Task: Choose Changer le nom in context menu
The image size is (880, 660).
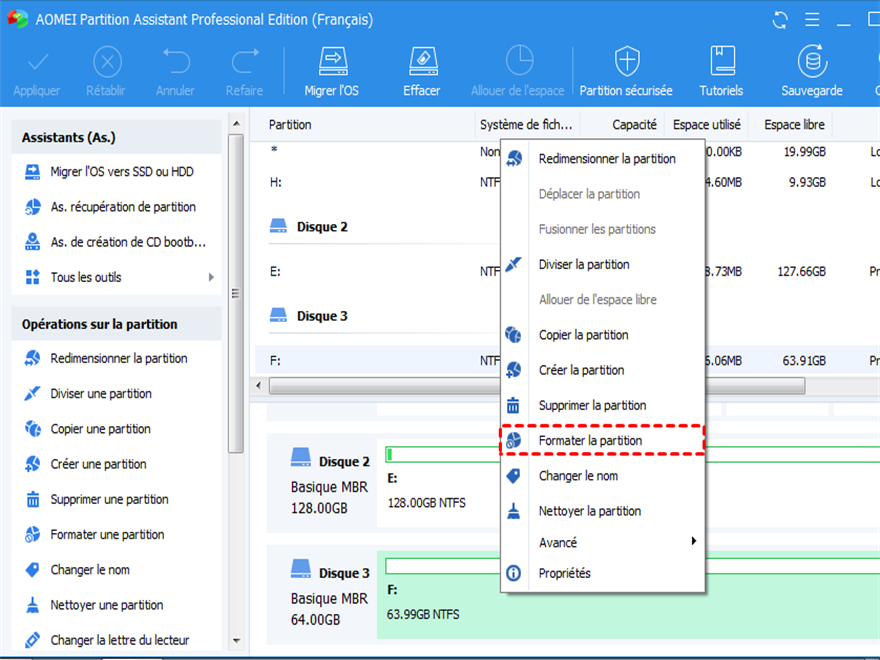Action: (x=603, y=476)
